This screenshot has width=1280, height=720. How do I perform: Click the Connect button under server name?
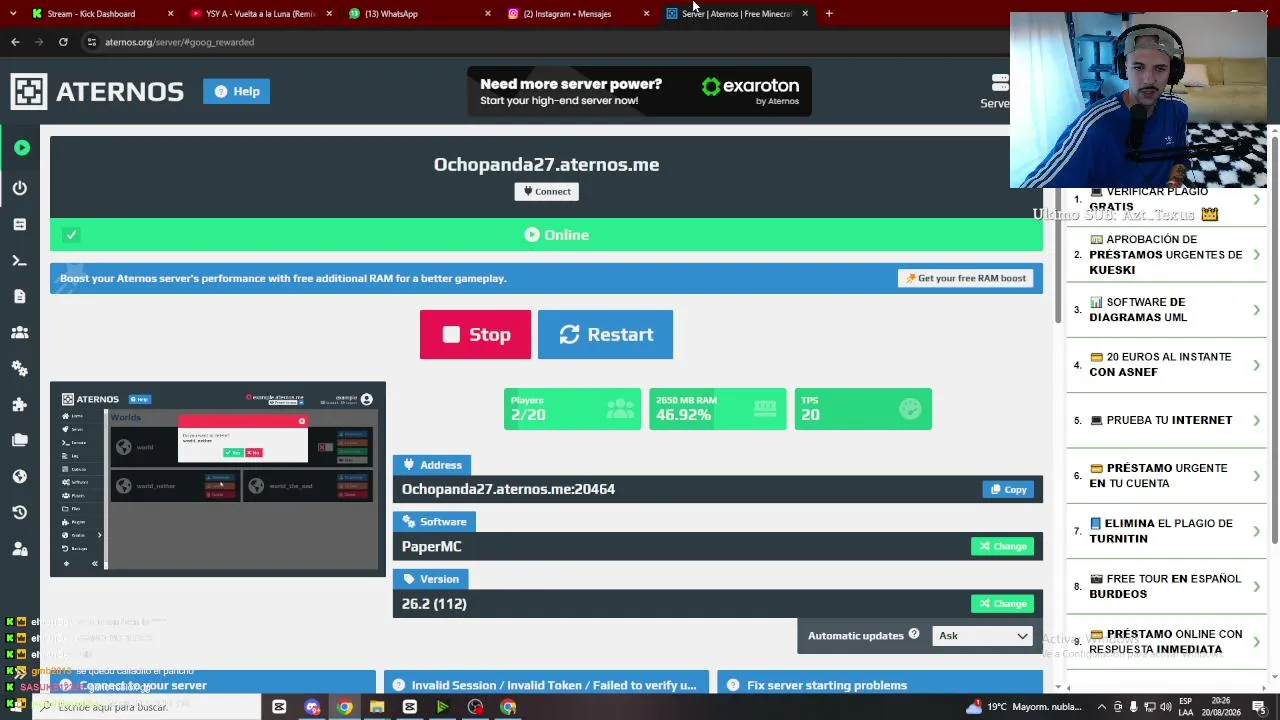click(x=547, y=191)
